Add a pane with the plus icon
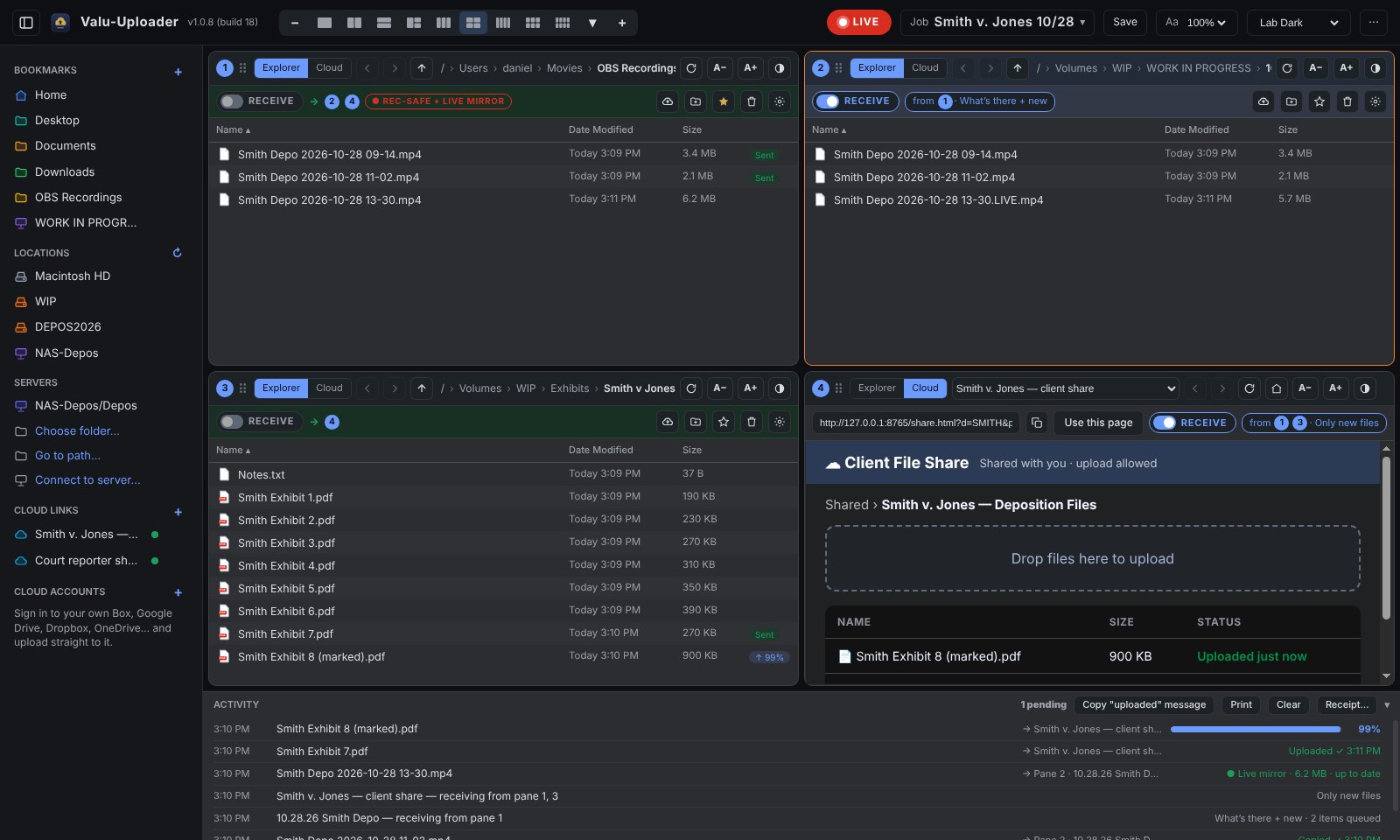 tap(622, 23)
